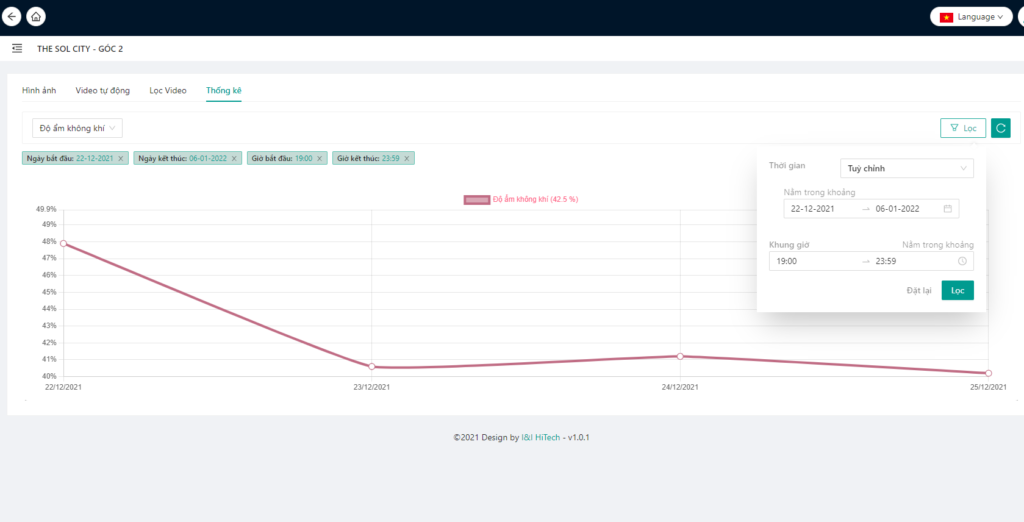Click start date field 22-12-2021

click(x=812, y=209)
